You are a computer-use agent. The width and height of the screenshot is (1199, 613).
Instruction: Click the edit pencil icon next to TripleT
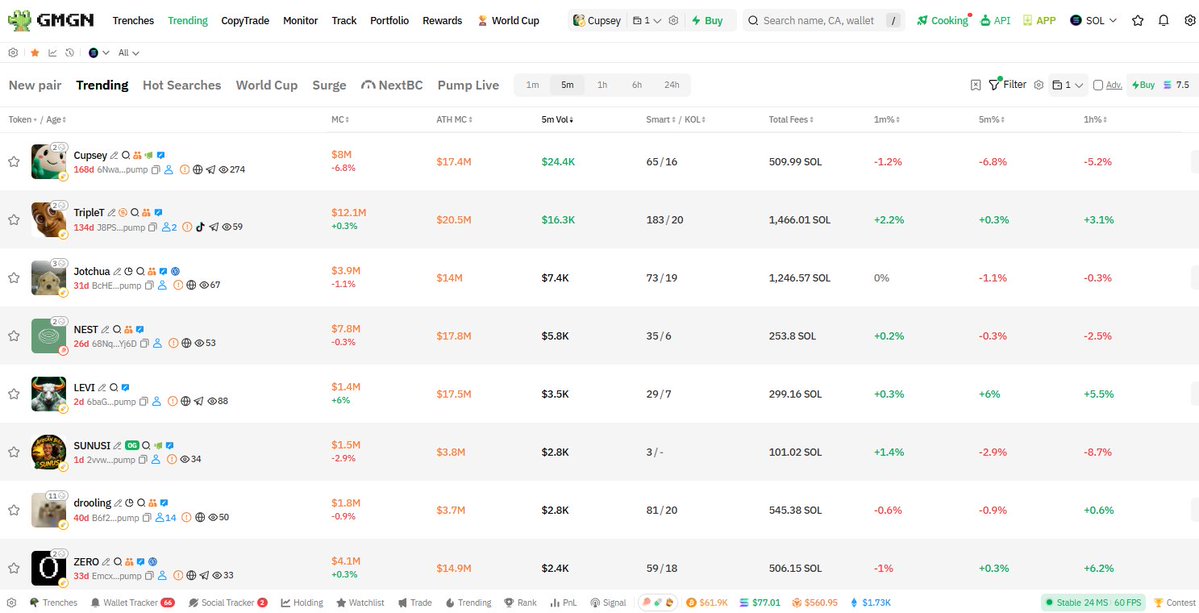(x=112, y=212)
